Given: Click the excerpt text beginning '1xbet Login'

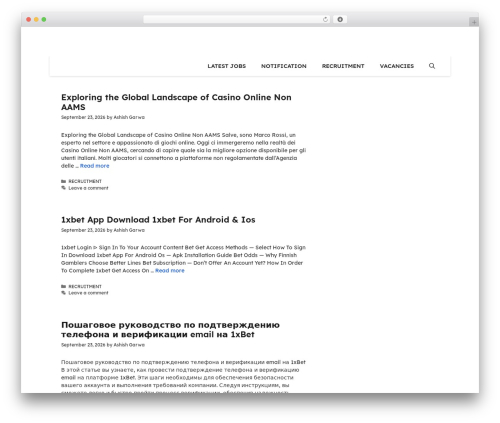Looking at the screenshot, I should [183, 259].
